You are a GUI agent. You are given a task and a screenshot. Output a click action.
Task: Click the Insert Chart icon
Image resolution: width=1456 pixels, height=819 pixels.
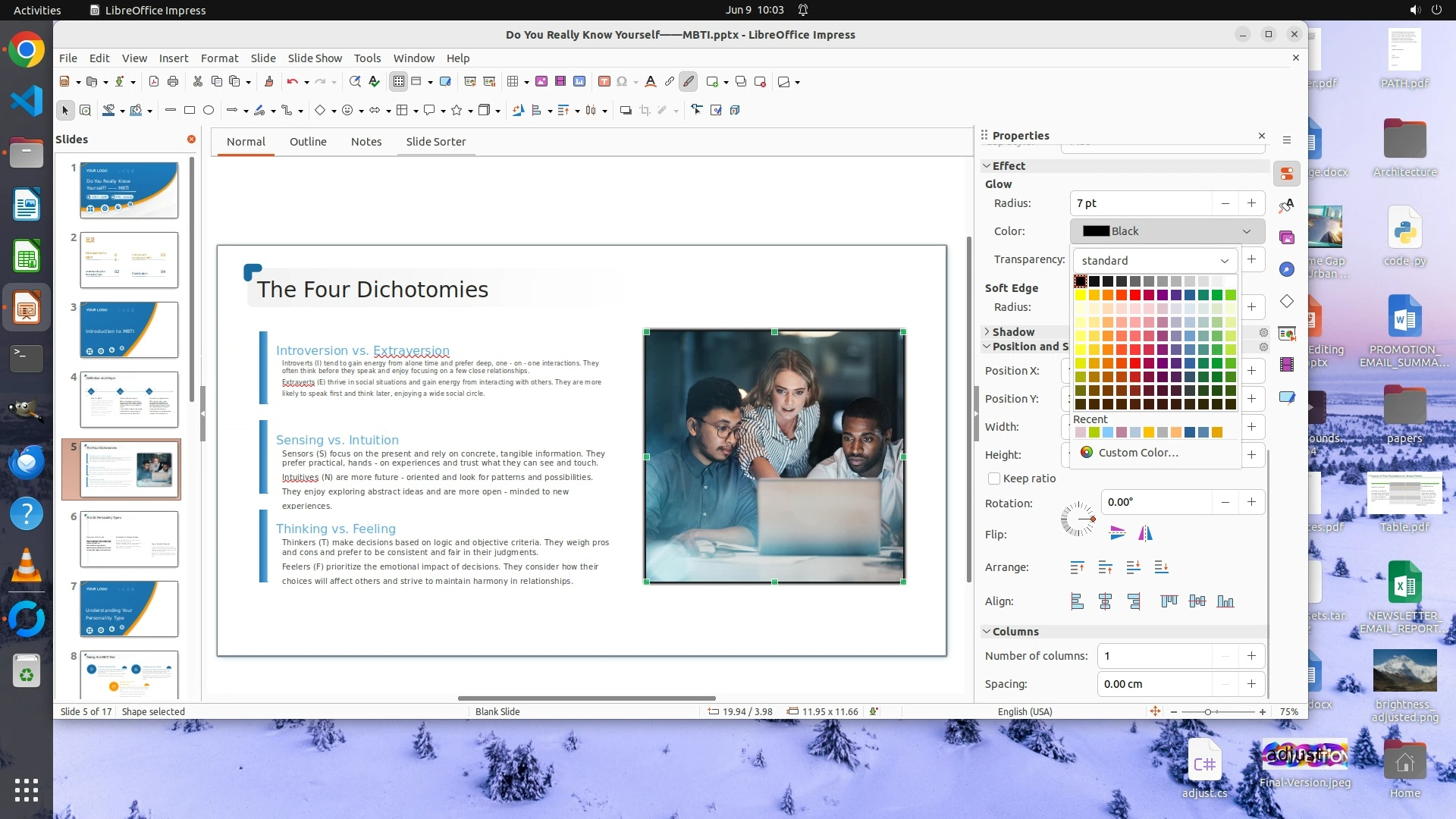tap(579, 82)
